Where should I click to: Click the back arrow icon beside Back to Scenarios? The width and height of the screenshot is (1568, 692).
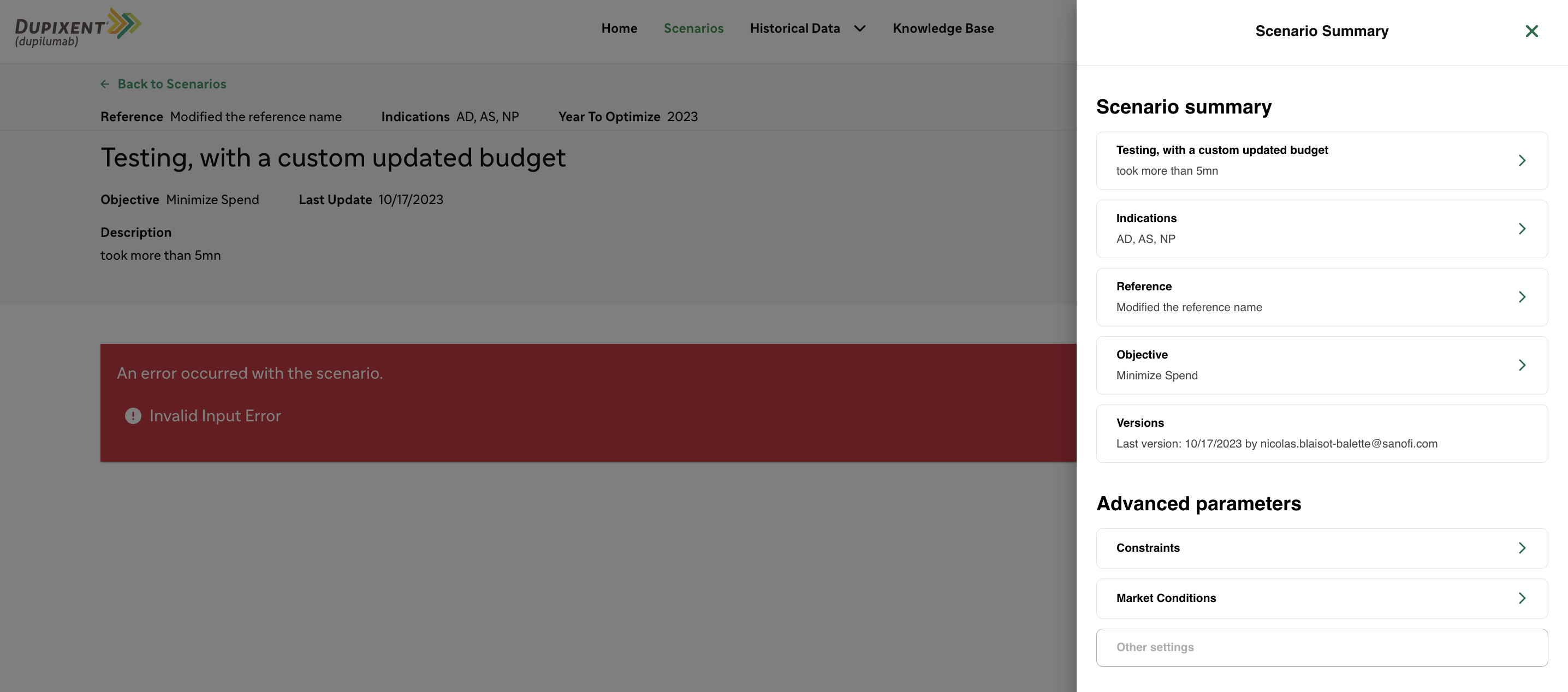[105, 84]
